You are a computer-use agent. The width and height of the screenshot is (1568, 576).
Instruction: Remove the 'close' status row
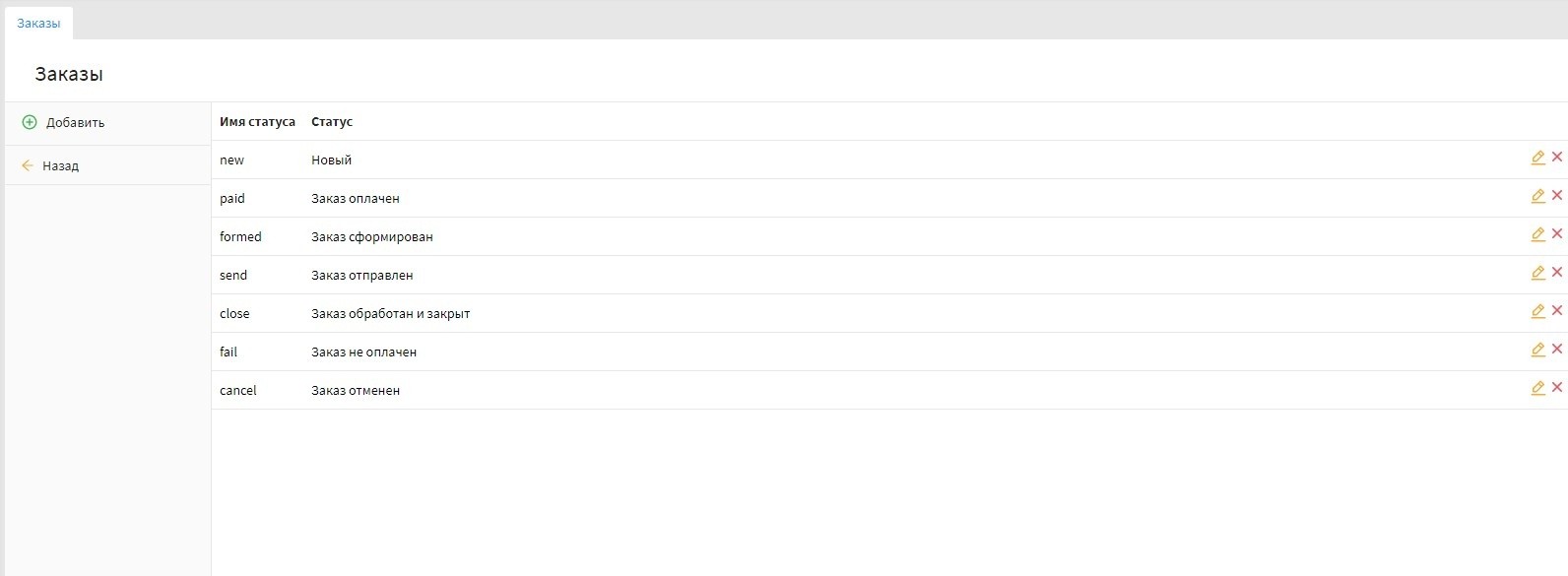1557,310
